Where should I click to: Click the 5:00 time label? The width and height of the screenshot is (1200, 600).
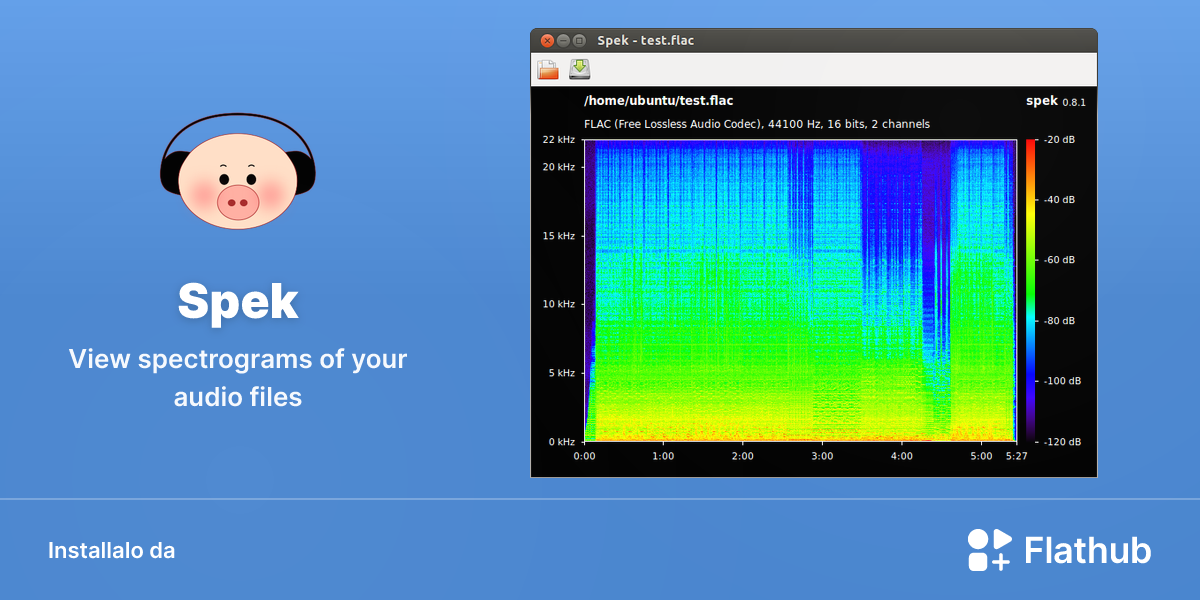(x=981, y=456)
